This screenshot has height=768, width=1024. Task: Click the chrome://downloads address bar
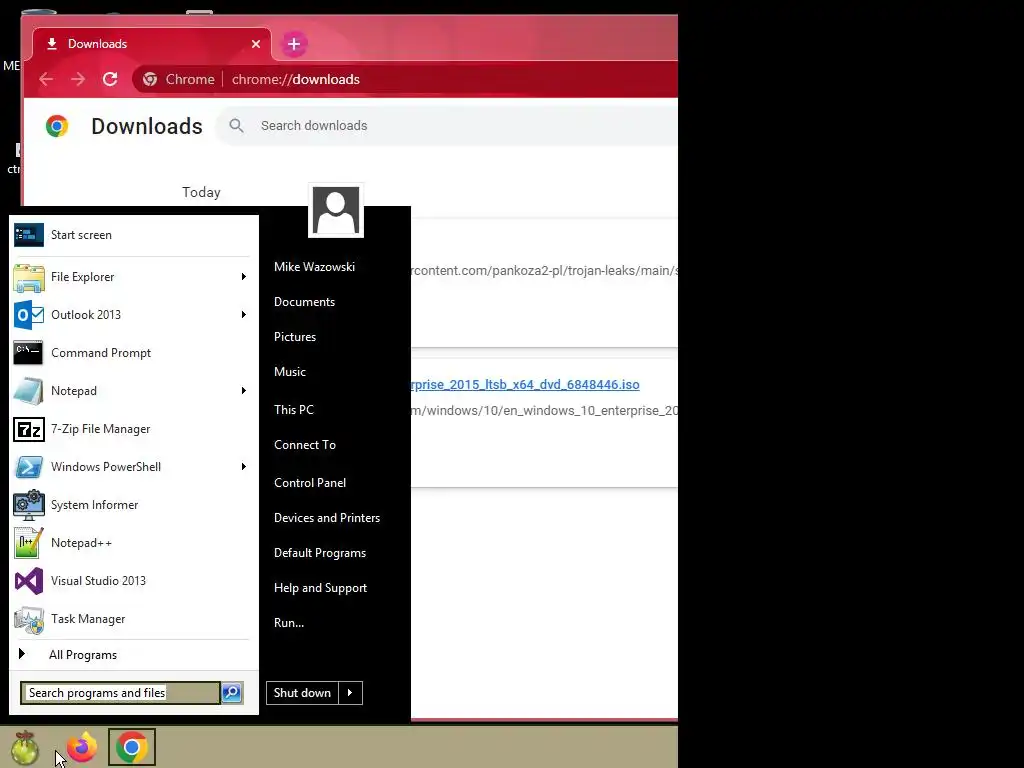[405, 79]
